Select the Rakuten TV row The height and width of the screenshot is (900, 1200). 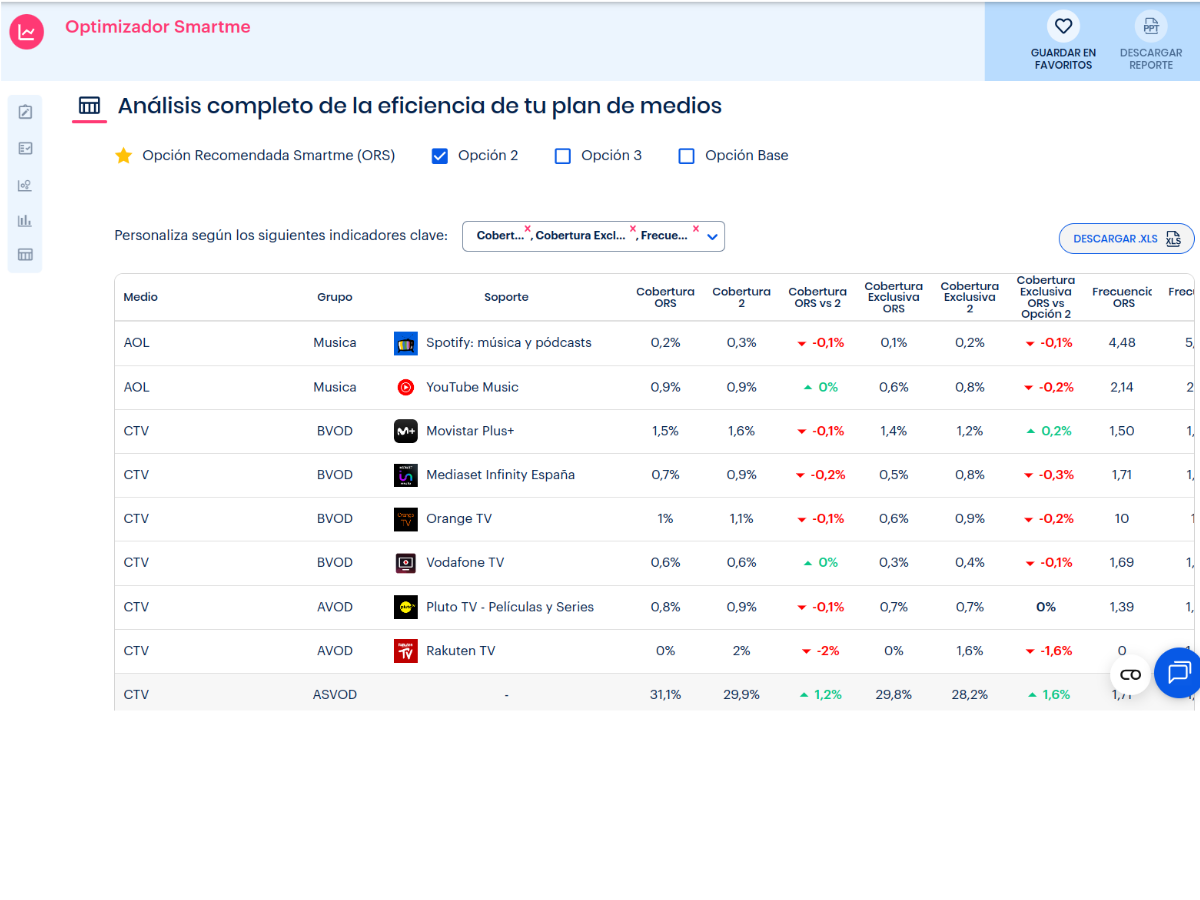point(460,651)
